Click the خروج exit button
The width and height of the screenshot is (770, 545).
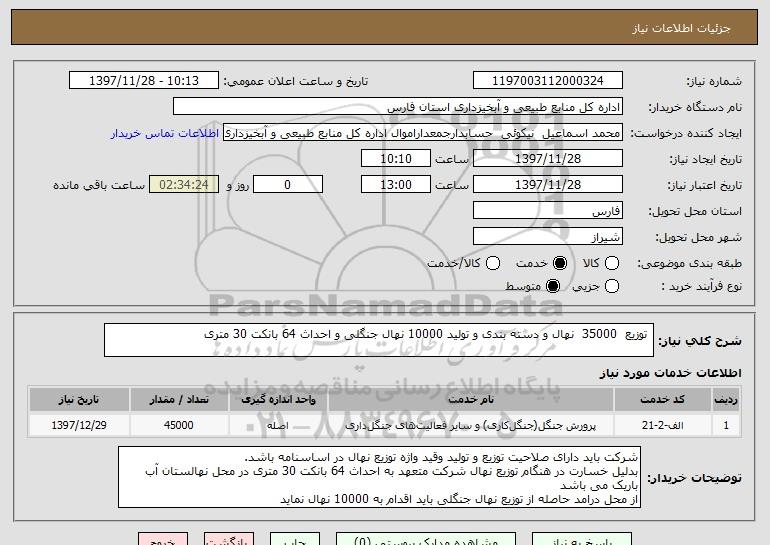pos(163,539)
